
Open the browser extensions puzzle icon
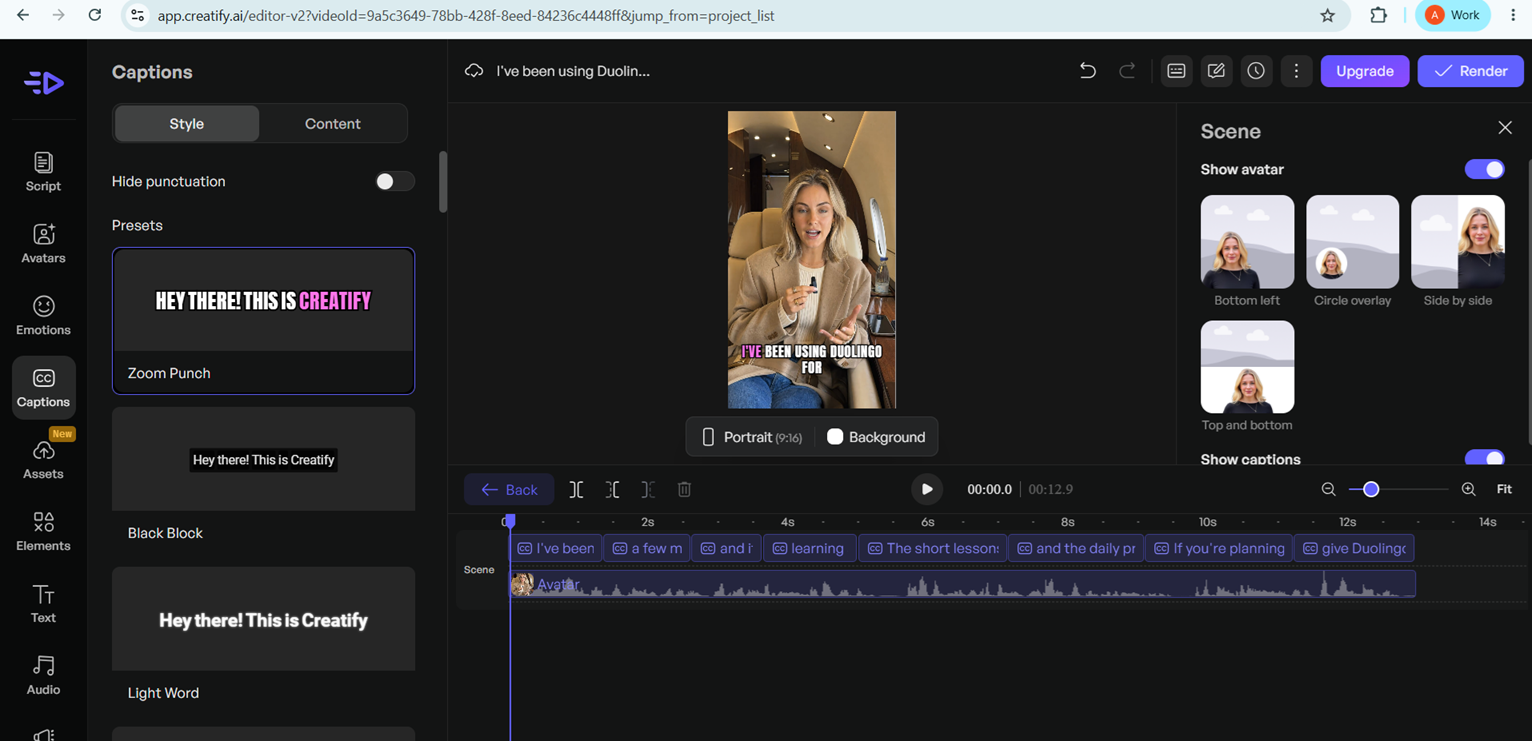[1378, 15]
